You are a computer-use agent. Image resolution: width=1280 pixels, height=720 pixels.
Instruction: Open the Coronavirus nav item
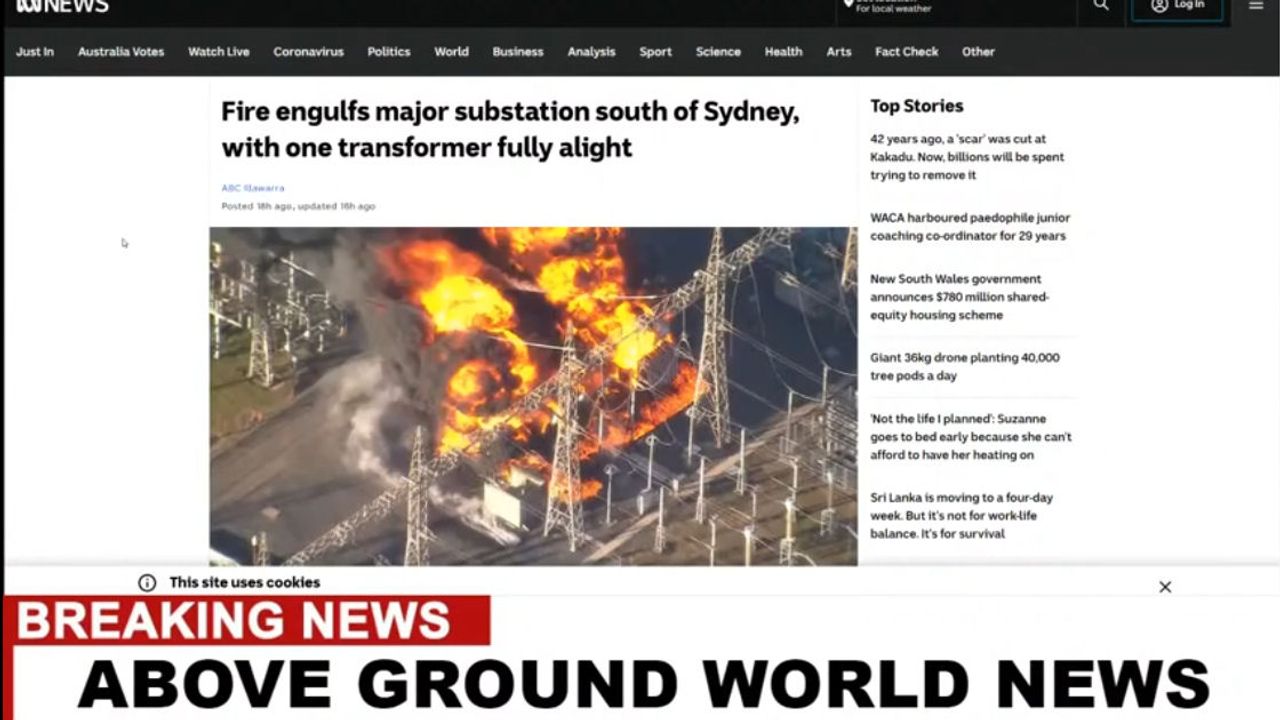[x=308, y=52]
